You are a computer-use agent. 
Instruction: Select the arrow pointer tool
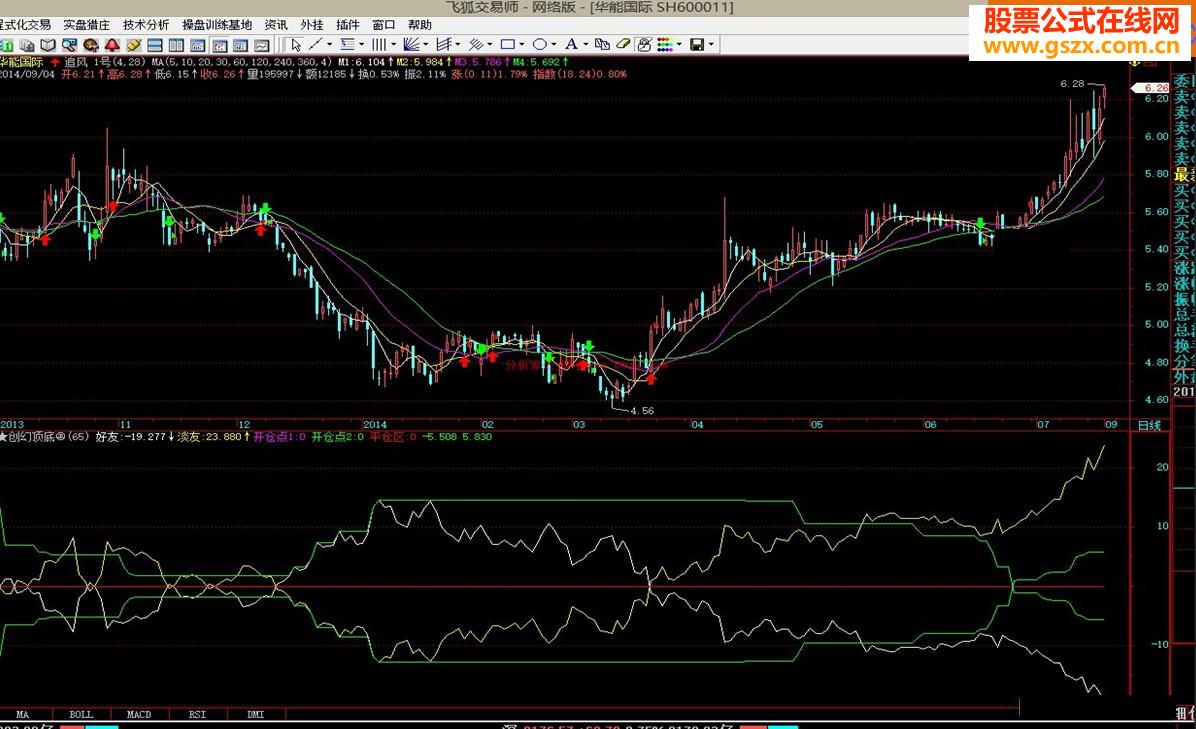click(x=296, y=45)
